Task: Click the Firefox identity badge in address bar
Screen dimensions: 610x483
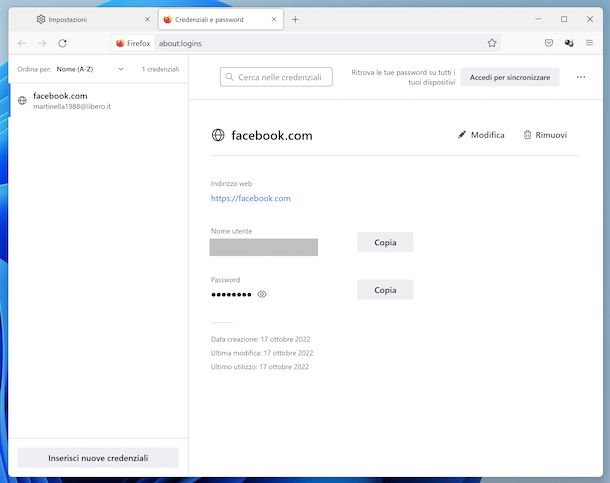Action: (x=133, y=43)
